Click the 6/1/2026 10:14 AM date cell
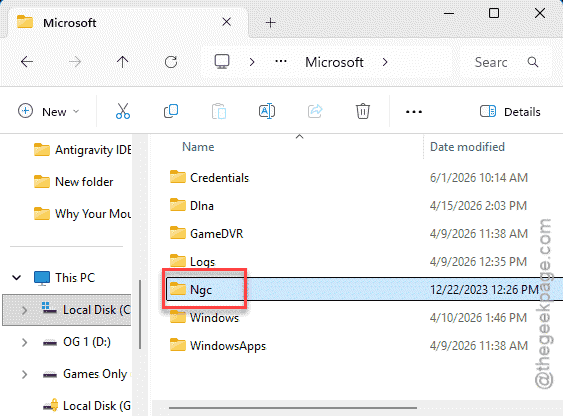 coord(479,178)
